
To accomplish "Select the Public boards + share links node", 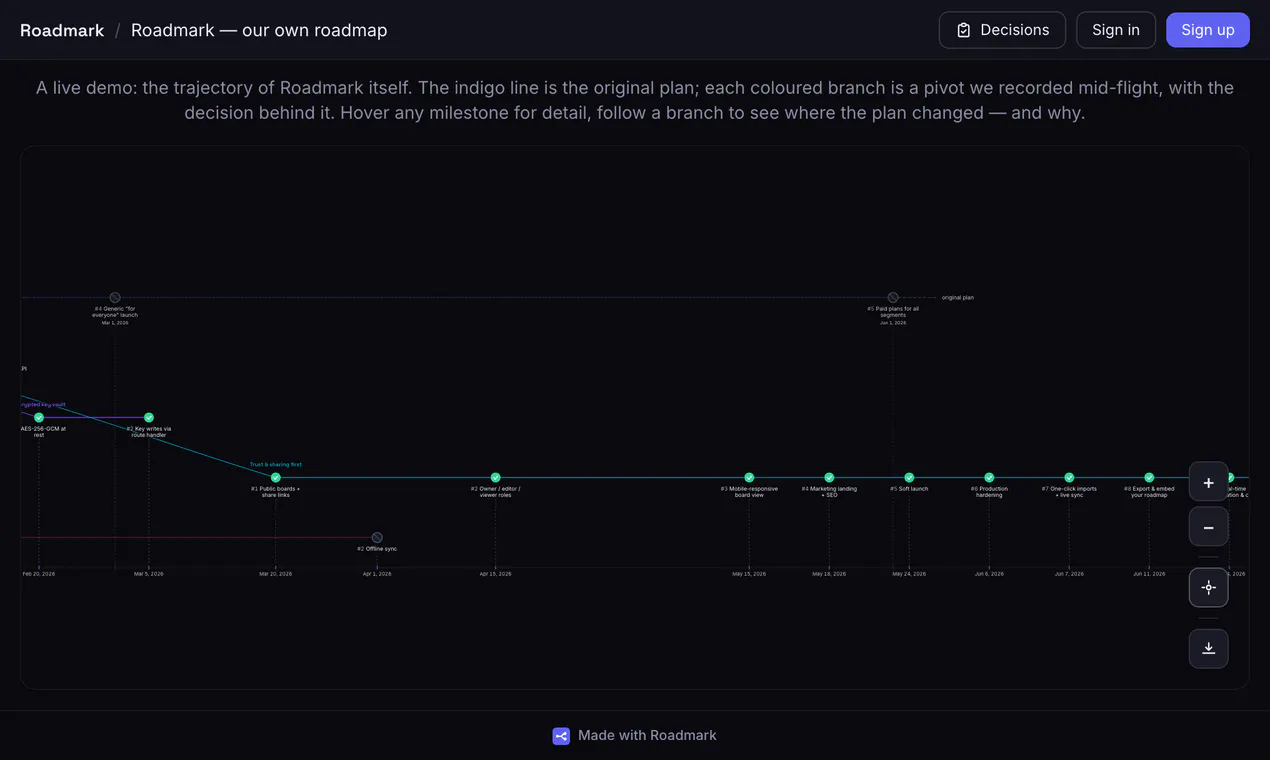I will [276, 477].
